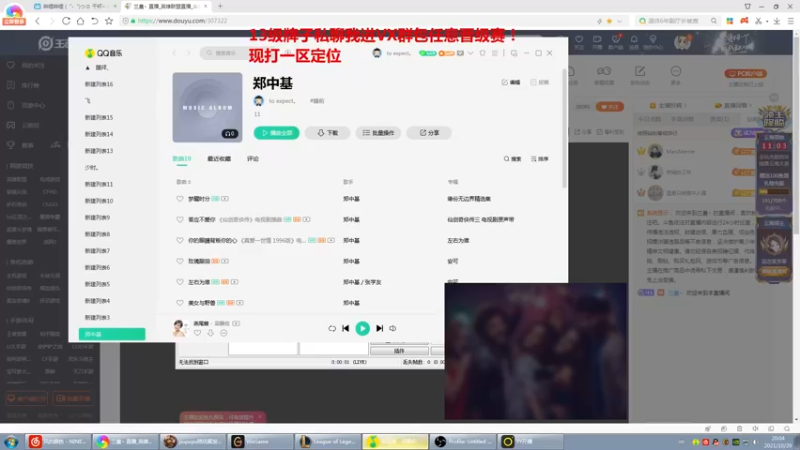Open the playlist cover MUSIC ALBUM image

[x=207, y=107]
